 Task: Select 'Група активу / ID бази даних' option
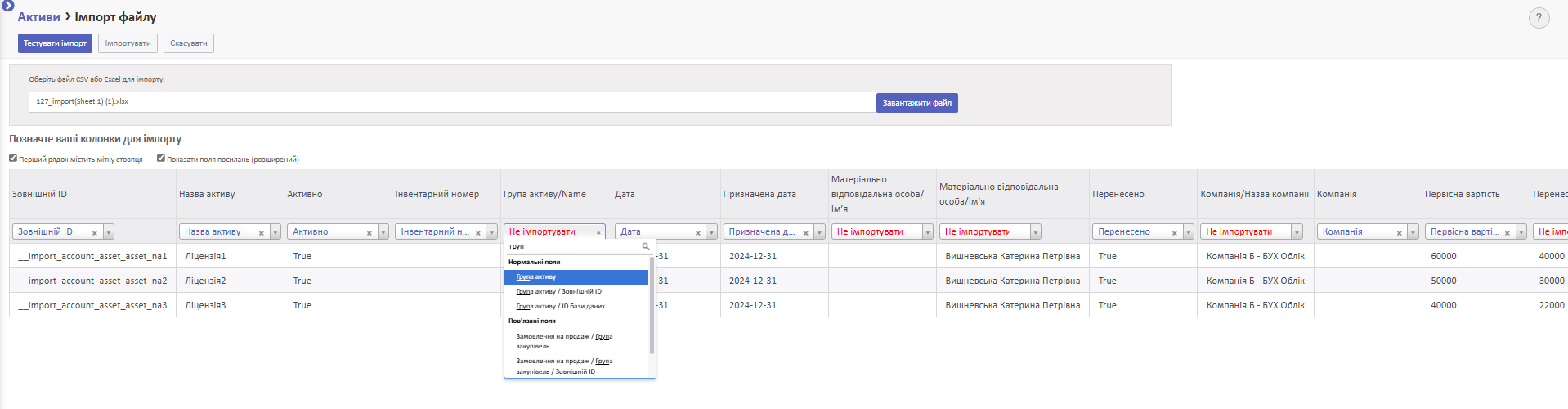coord(576,307)
